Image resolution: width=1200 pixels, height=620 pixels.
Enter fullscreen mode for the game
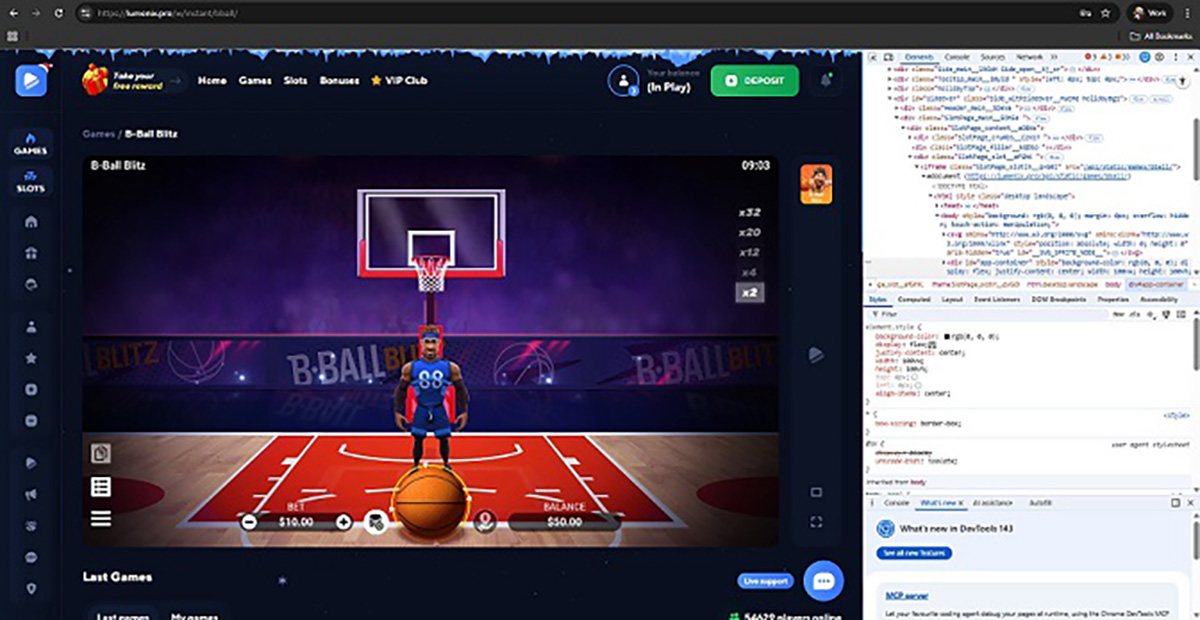[x=816, y=521]
